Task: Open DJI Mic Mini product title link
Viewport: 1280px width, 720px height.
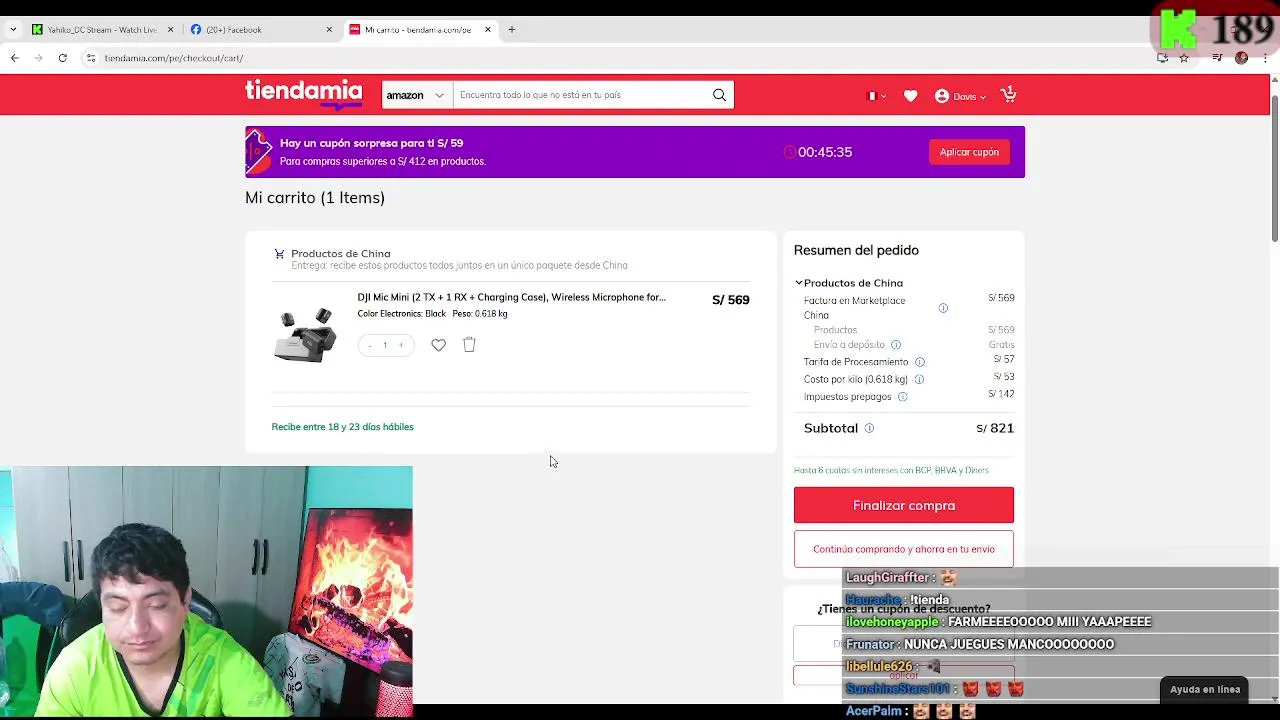Action: 511,297
